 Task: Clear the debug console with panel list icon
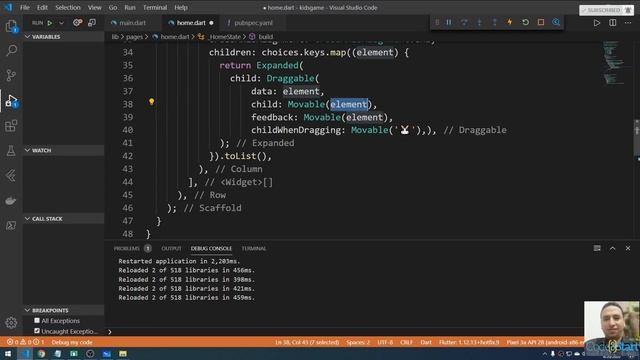click(x=597, y=248)
